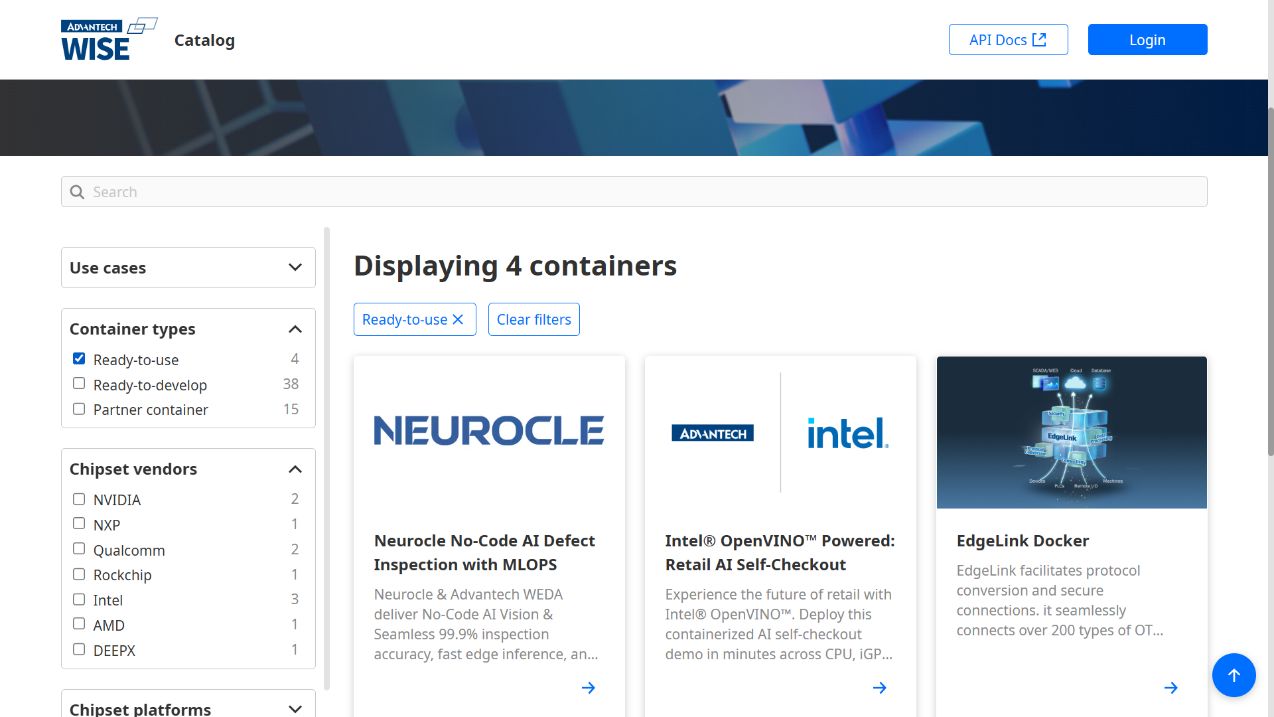The image size is (1274, 717).
Task: Open EdgeLink Docker card arrow icon
Action: [1170, 687]
